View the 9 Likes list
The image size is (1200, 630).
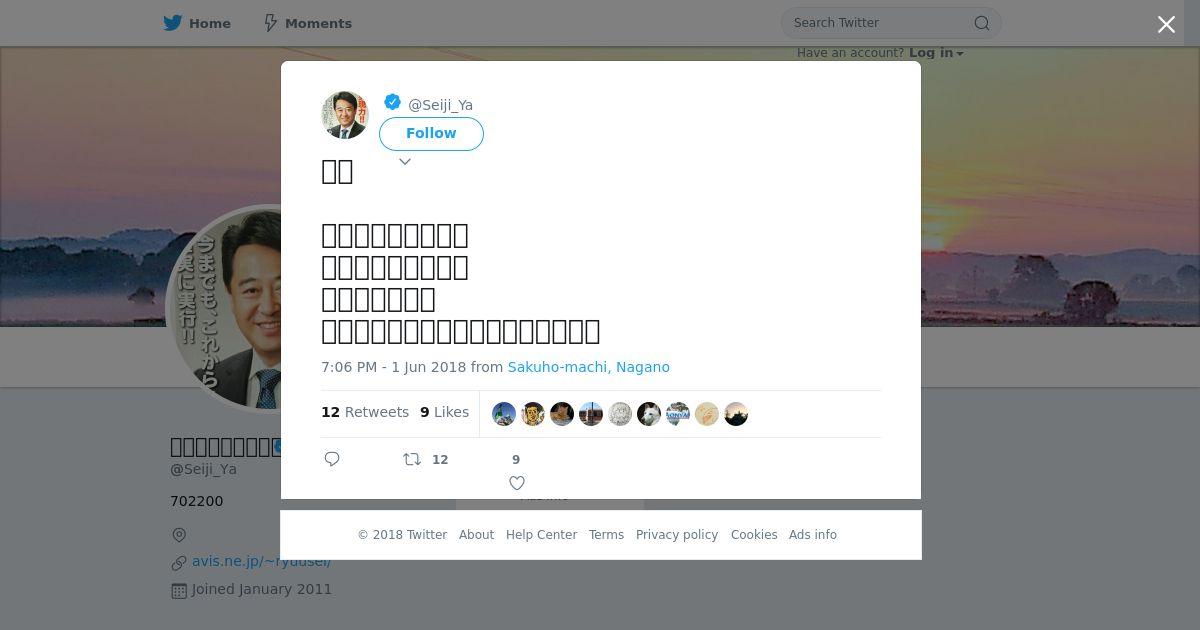coord(444,412)
